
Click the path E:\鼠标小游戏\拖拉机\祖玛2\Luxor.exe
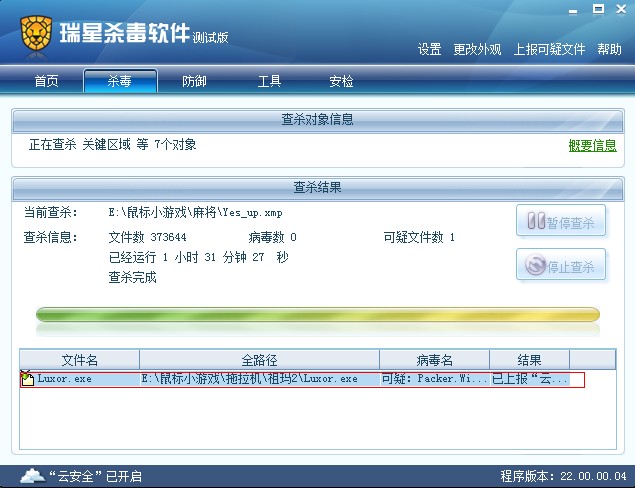tap(249, 379)
